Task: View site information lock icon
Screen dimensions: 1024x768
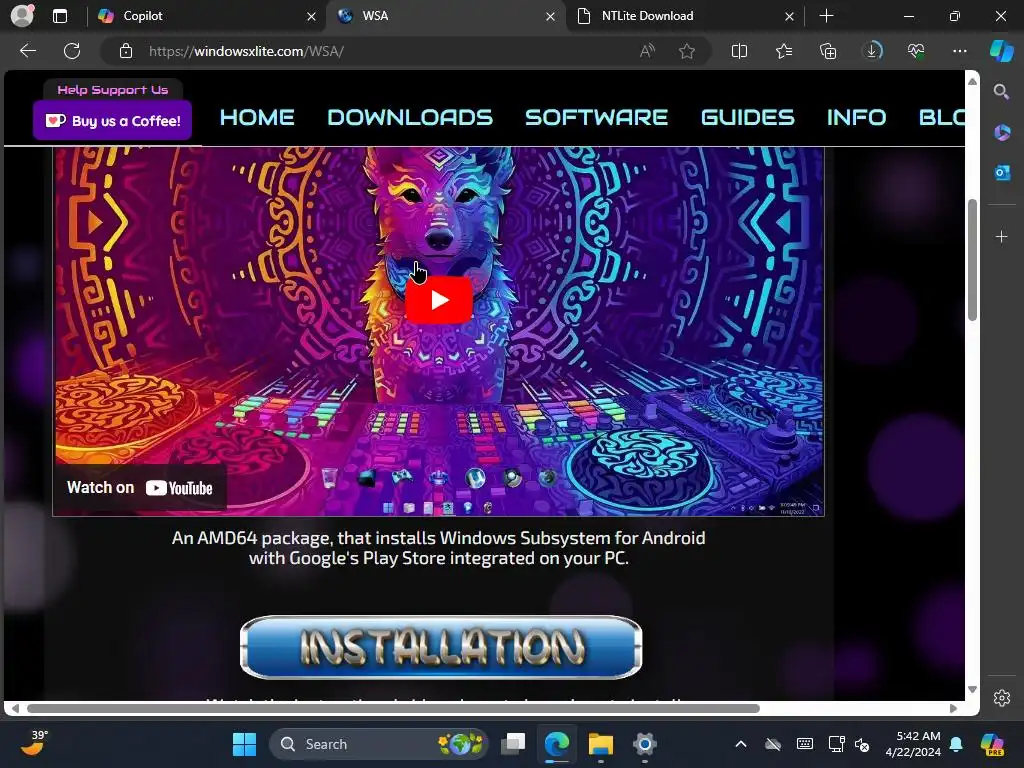Action: pos(126,51)
